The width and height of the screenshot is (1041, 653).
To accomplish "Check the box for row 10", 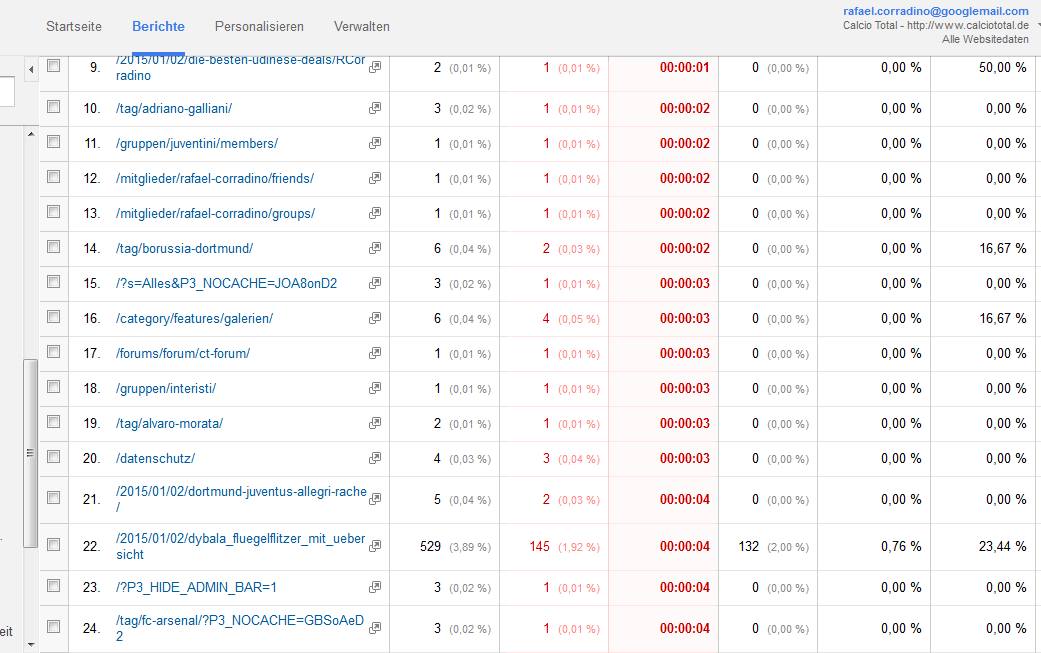I will coord(54,107).
